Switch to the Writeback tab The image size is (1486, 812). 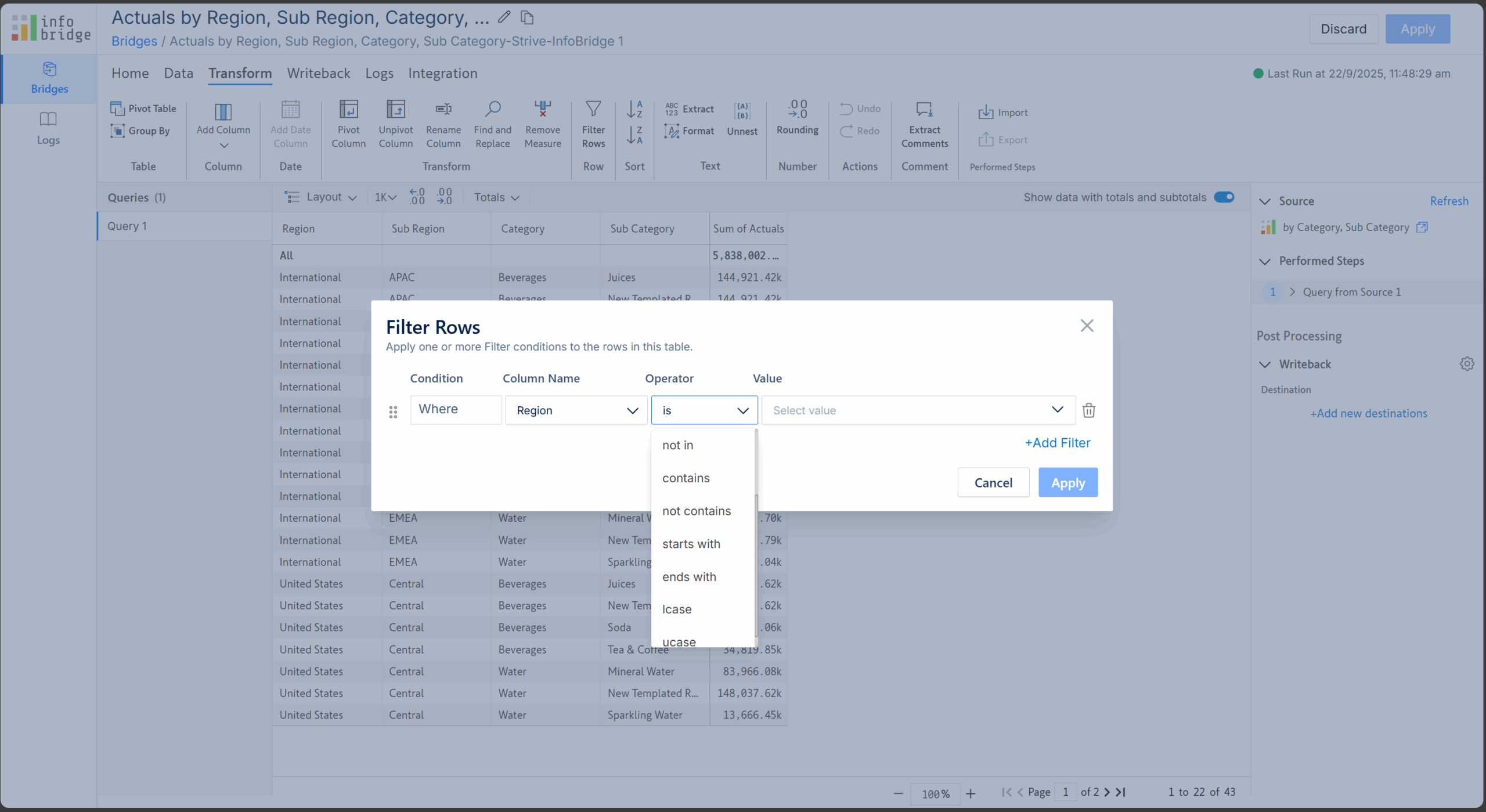click(x=318, y=73)
